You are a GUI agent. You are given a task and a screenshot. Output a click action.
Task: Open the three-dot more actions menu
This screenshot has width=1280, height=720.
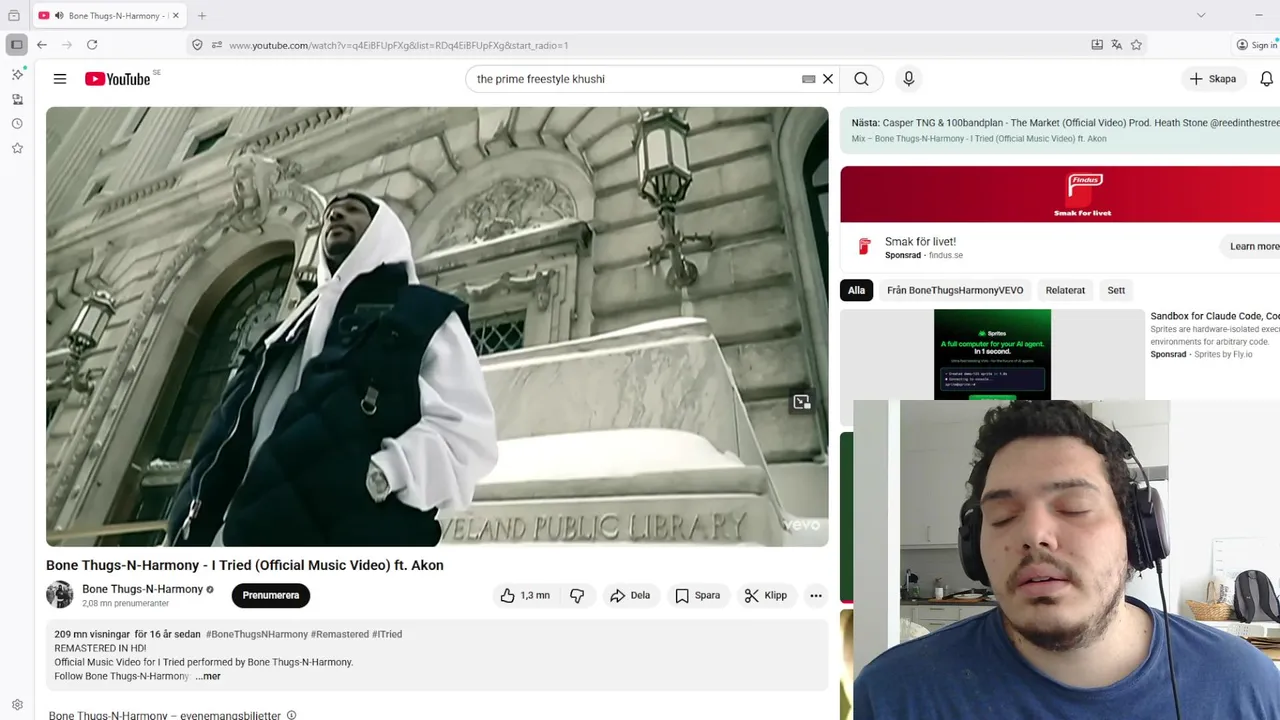point(816,595)
